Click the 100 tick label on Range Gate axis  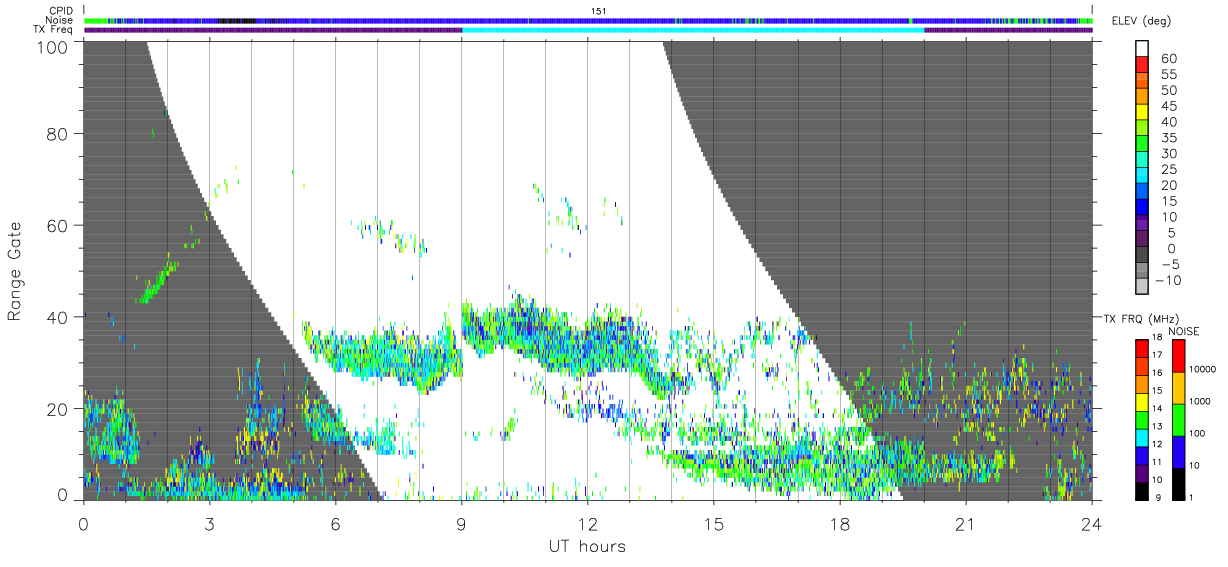(54, 46)
